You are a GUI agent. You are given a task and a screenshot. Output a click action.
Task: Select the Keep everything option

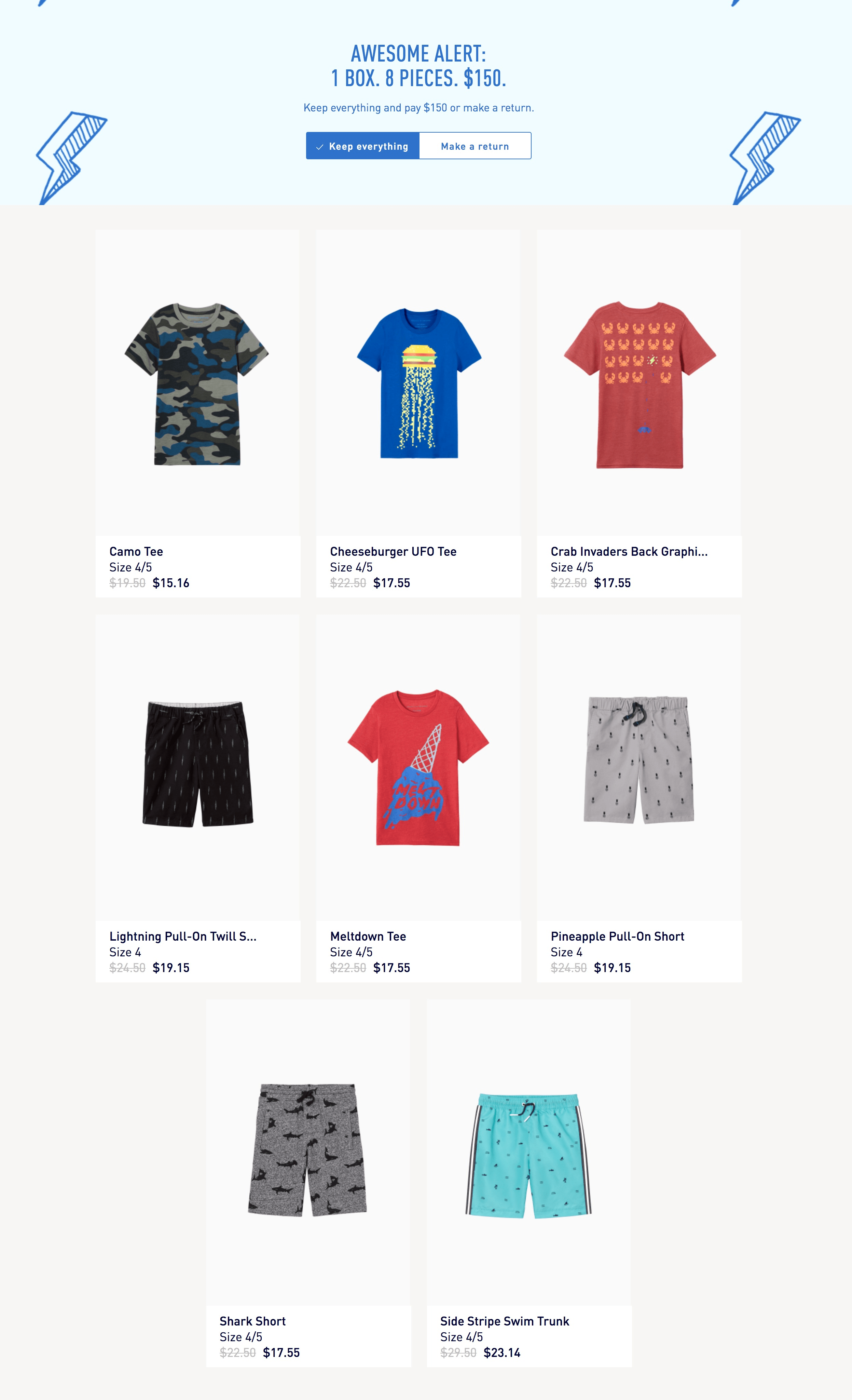pyautogui.click(x=362, y=146)
